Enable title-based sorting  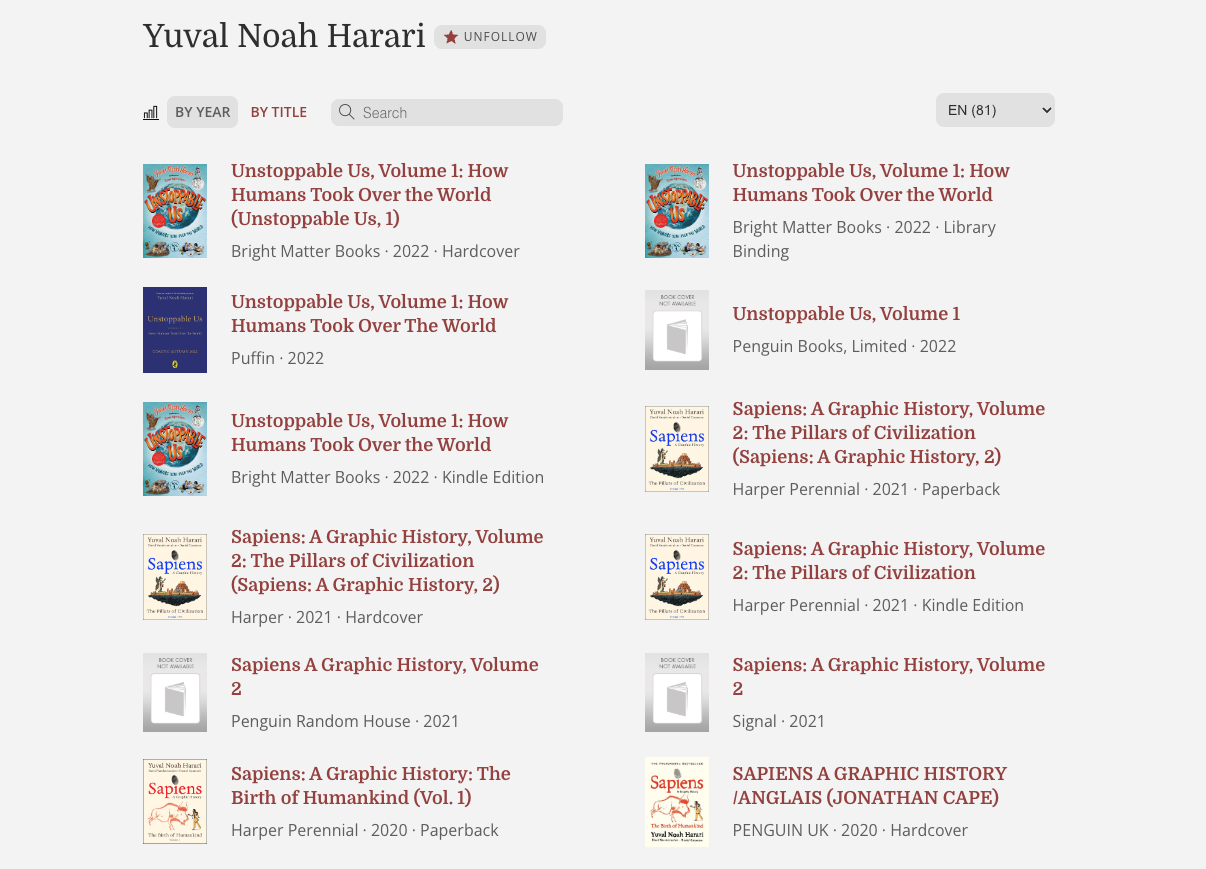click(x=278, y=112)
